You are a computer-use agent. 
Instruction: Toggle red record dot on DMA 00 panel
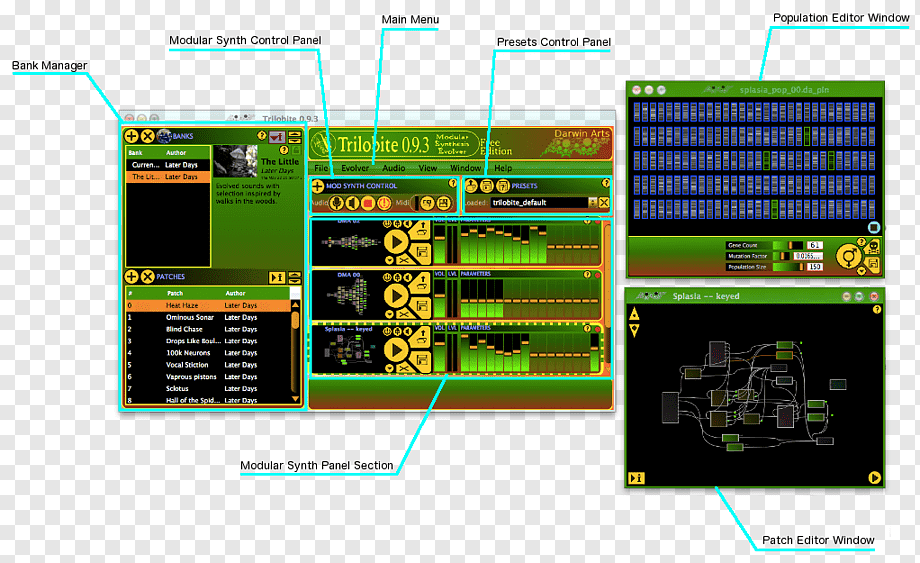[597, 276]
